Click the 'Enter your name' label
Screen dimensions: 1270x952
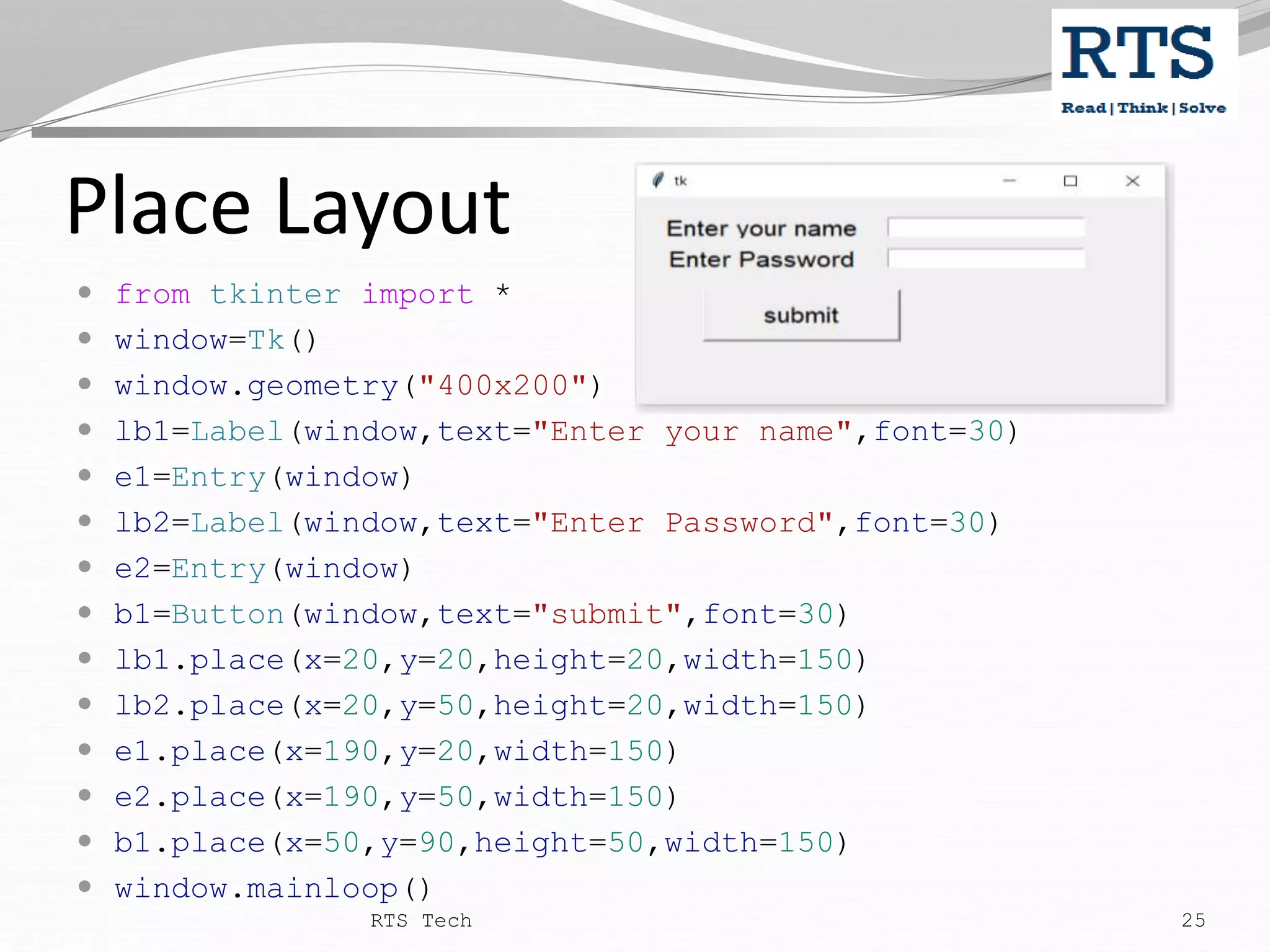coord(761,229)
